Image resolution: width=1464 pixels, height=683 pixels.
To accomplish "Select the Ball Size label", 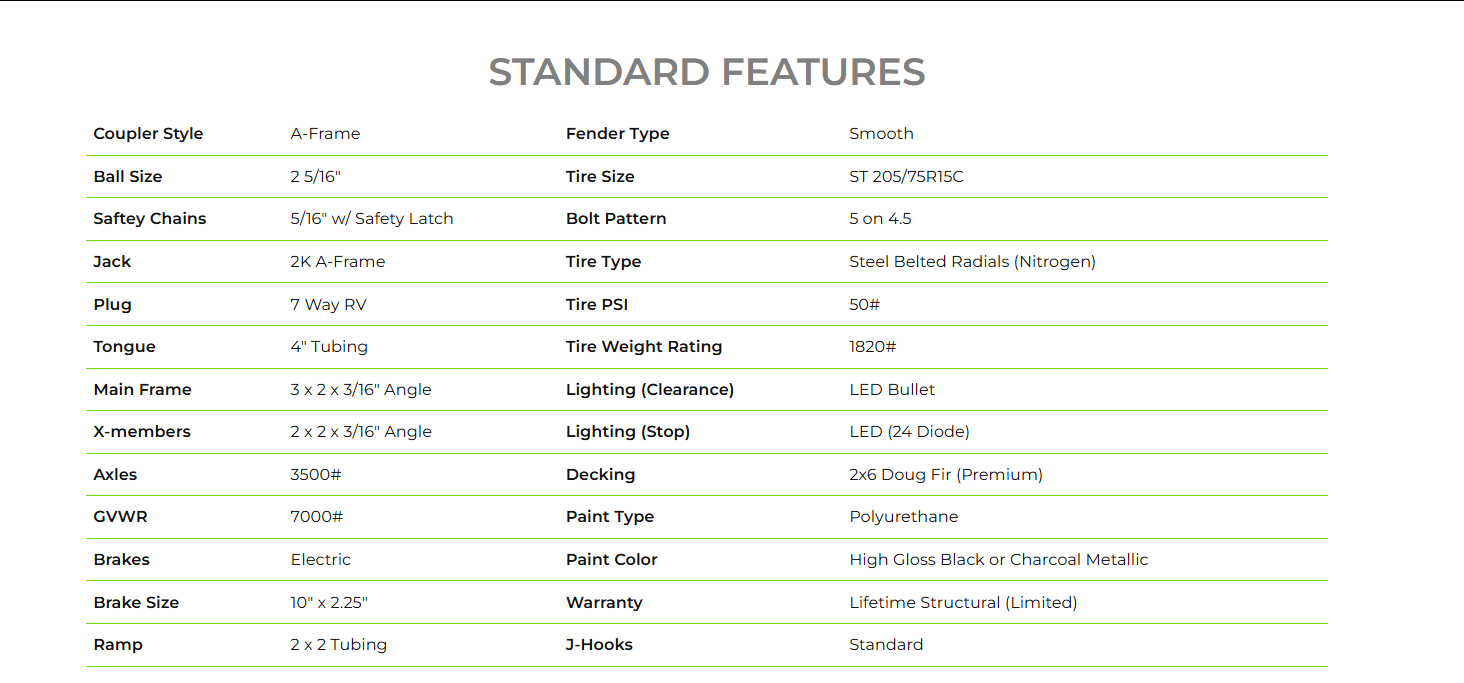I will 128,177.
